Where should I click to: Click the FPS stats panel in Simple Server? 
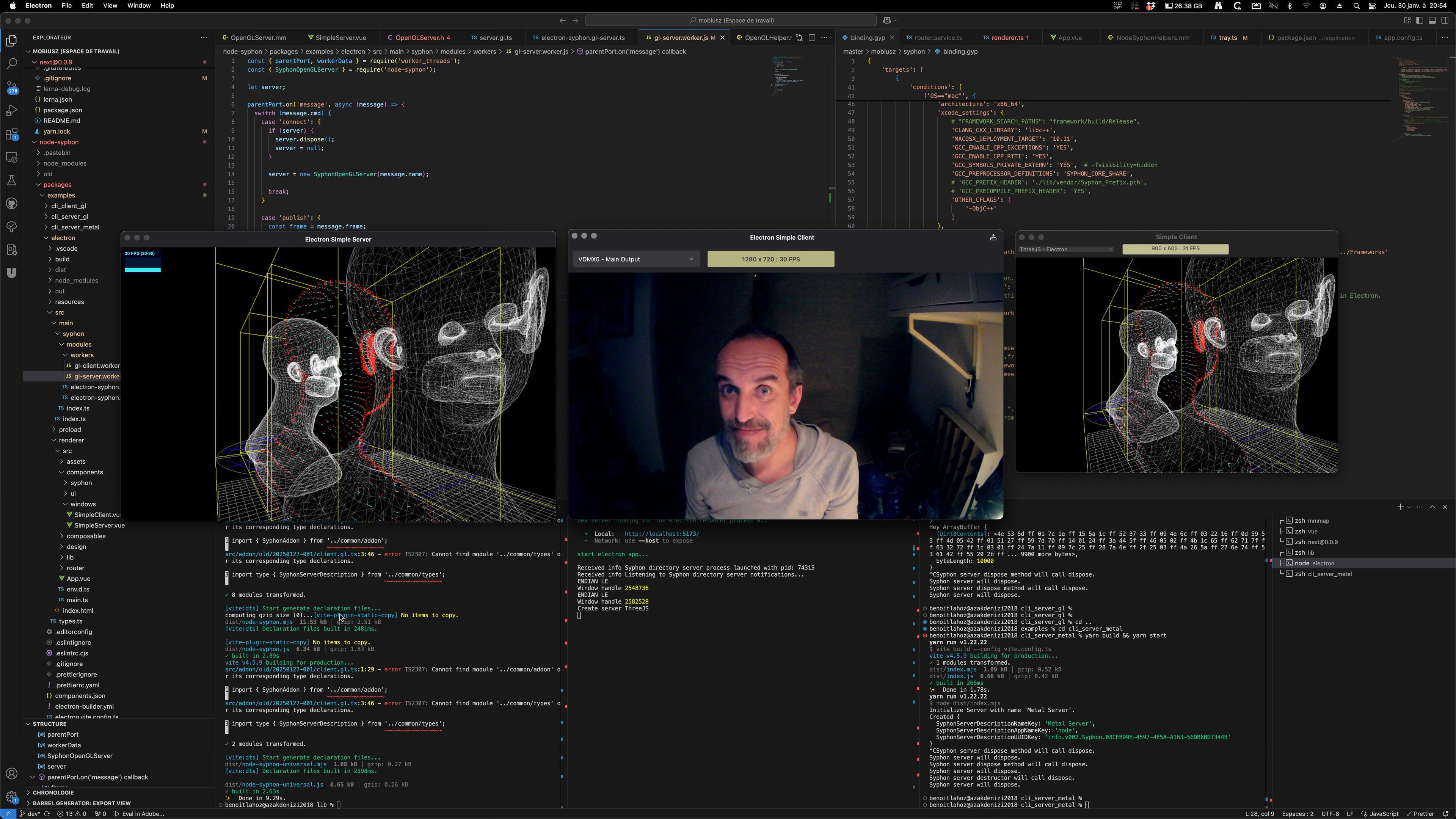143,261
